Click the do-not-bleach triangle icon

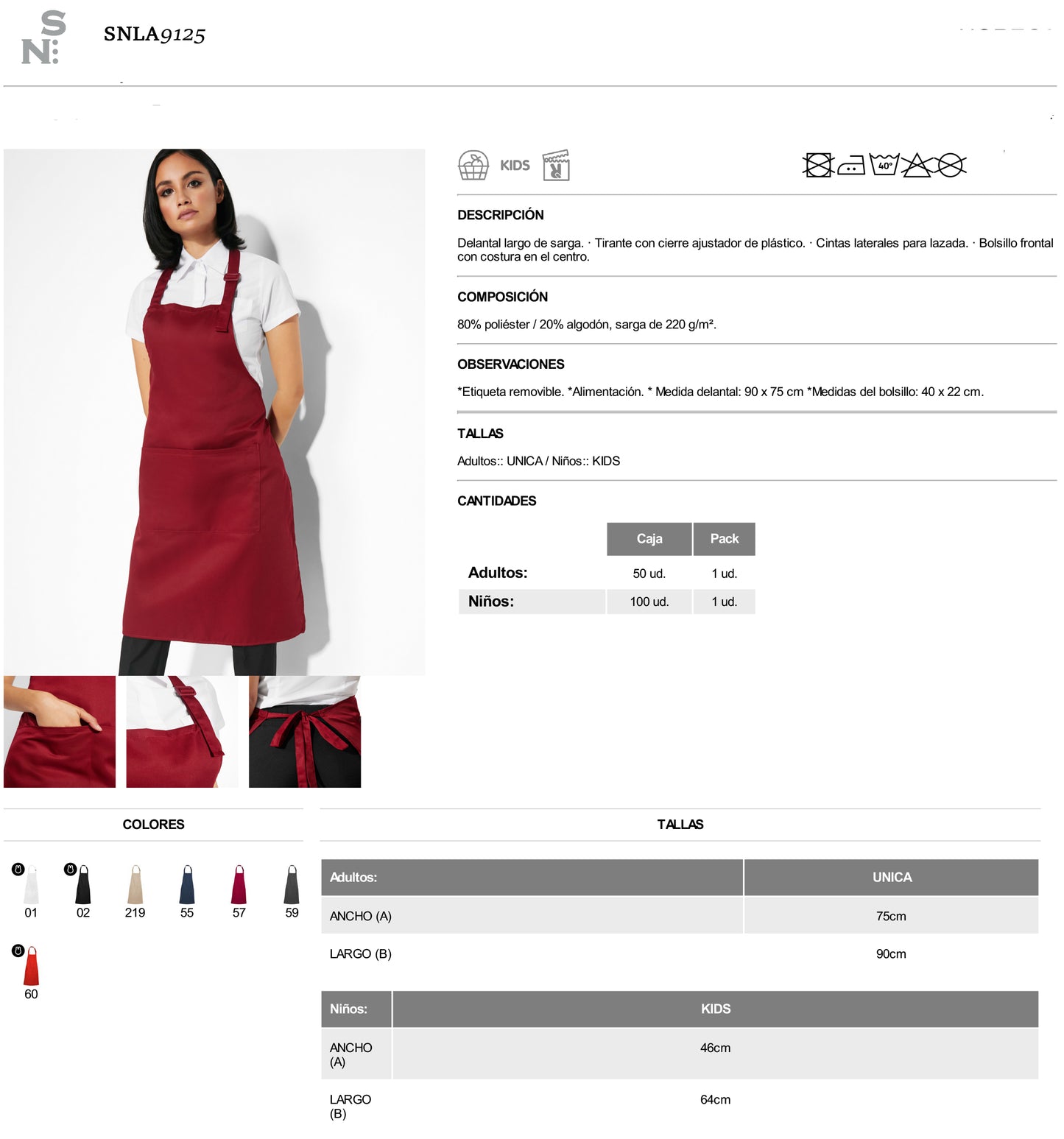[917, 165]
